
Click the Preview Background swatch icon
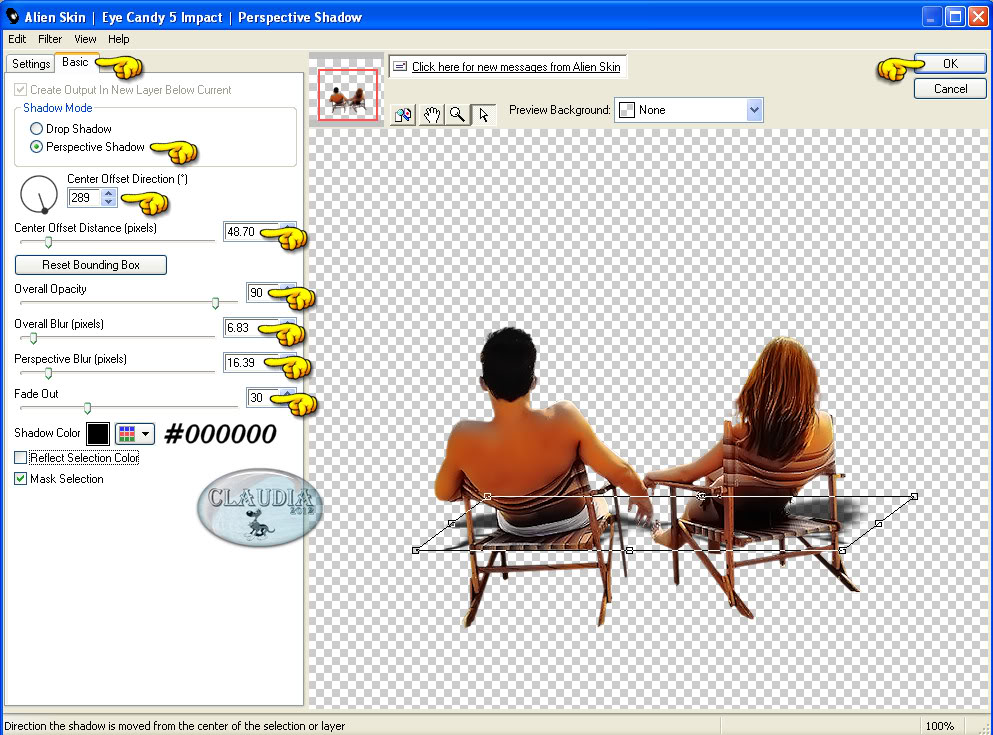pyautogui.click(x=627, y=110)
